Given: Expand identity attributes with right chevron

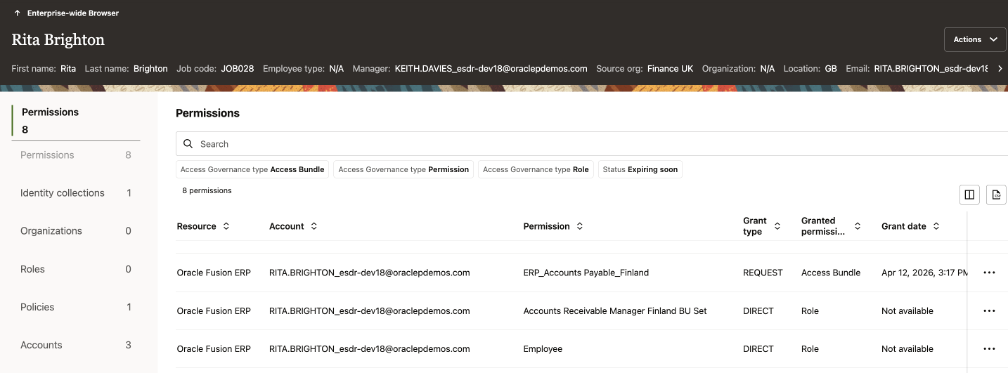Looking at the screenshot, I should [1000, 68].
